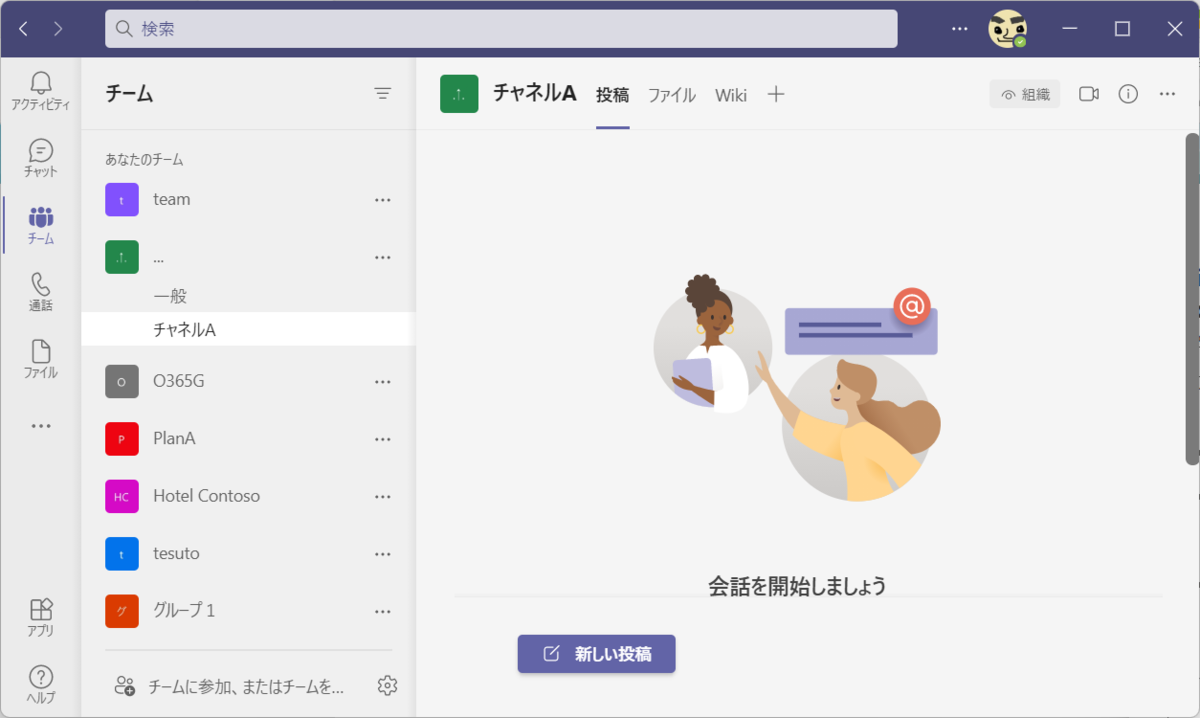Switch to the ファイル tab

672,96
